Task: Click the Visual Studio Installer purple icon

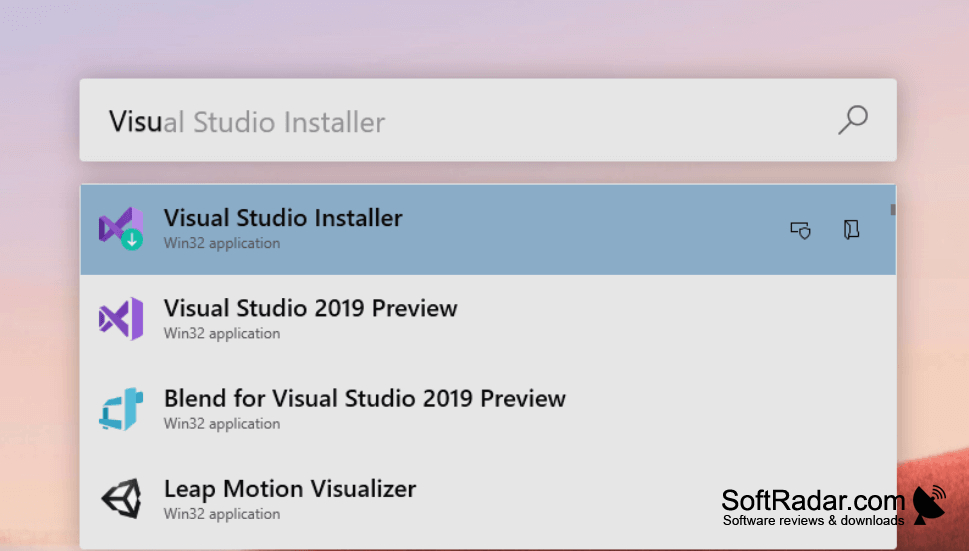Action: click(121, 228)
